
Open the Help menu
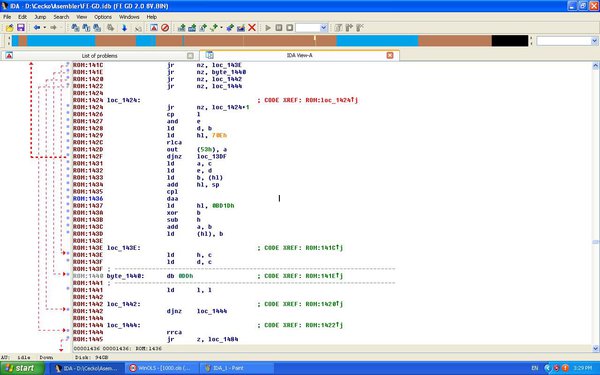(x=152, y=17)
